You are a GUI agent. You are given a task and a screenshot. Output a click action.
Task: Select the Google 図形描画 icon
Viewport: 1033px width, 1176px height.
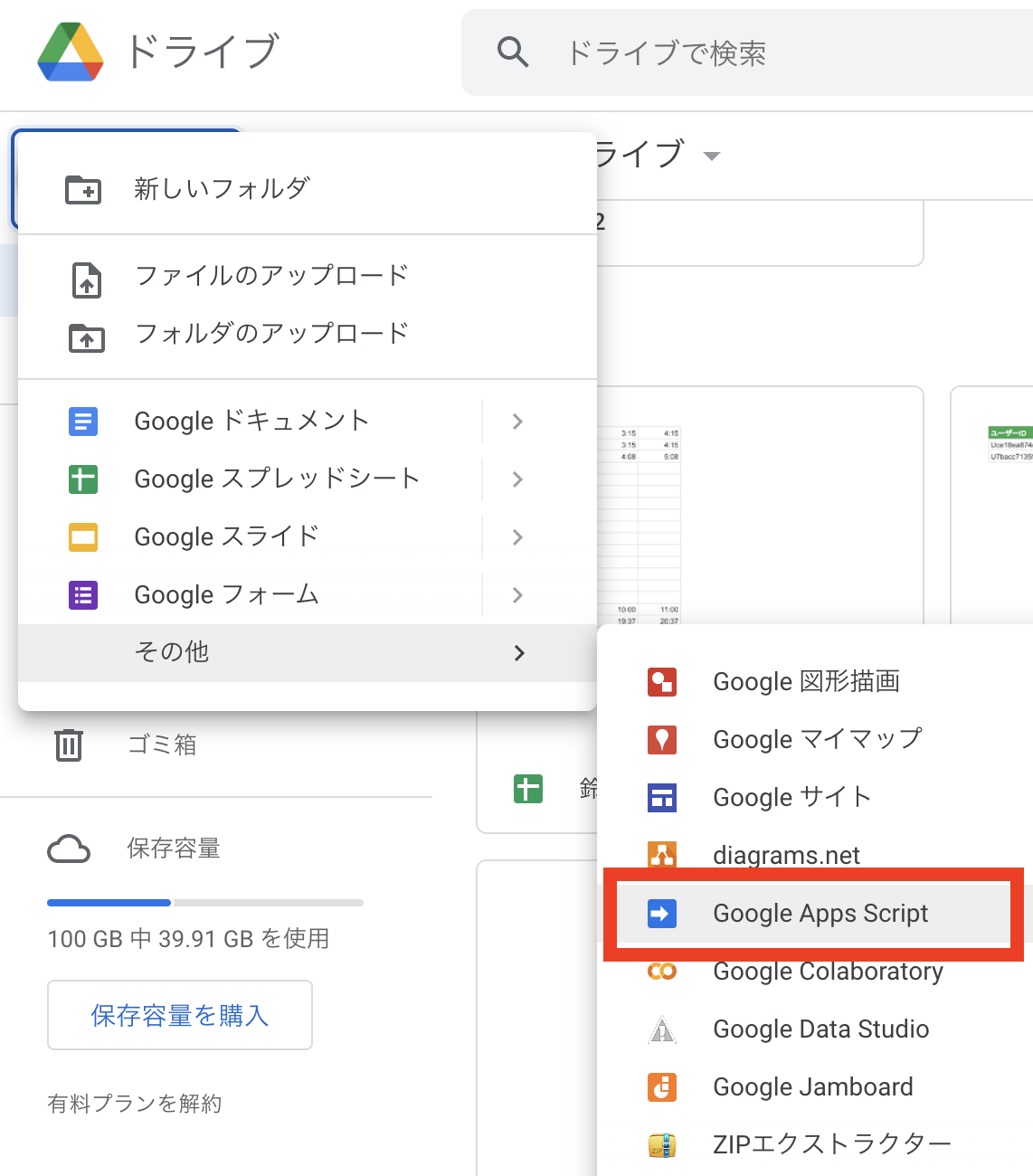662,681
